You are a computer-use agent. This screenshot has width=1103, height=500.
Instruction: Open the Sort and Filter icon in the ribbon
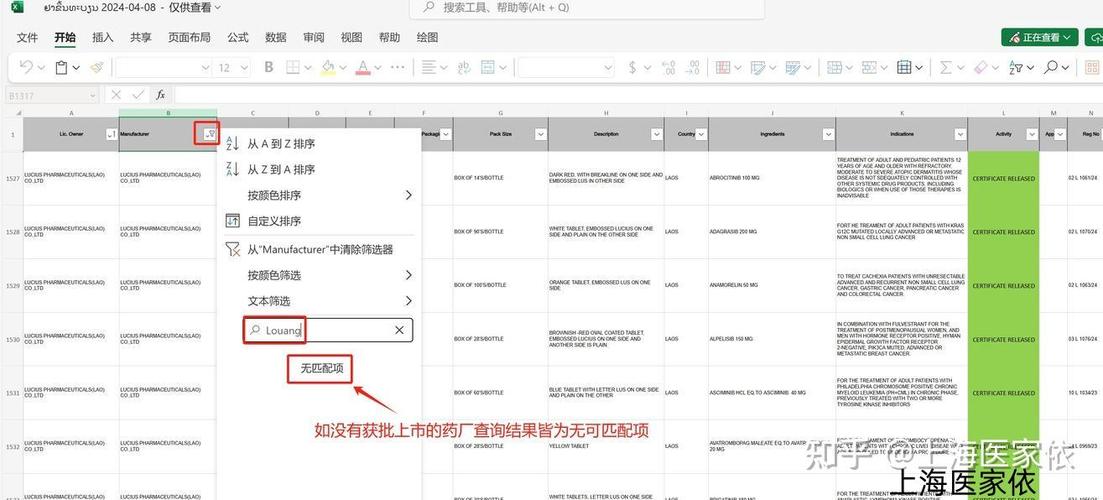1015,67
